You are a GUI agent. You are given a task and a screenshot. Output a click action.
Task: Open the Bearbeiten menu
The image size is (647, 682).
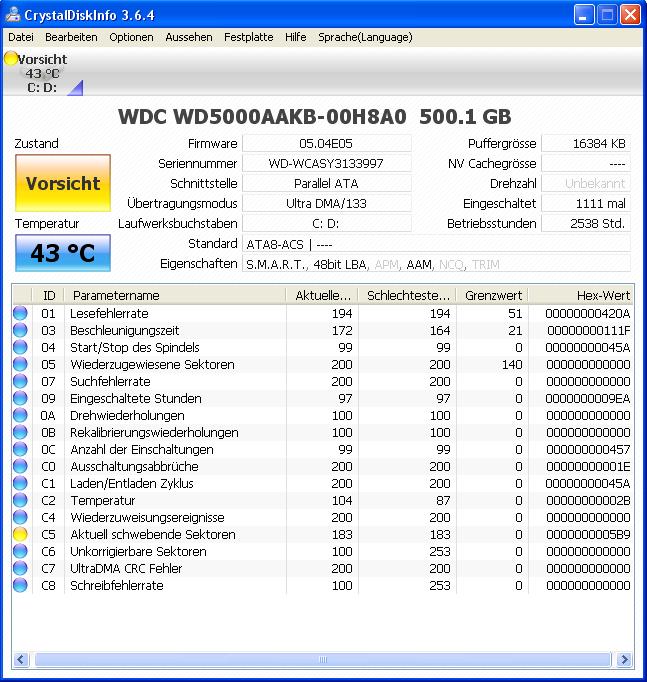pos(71,37)
